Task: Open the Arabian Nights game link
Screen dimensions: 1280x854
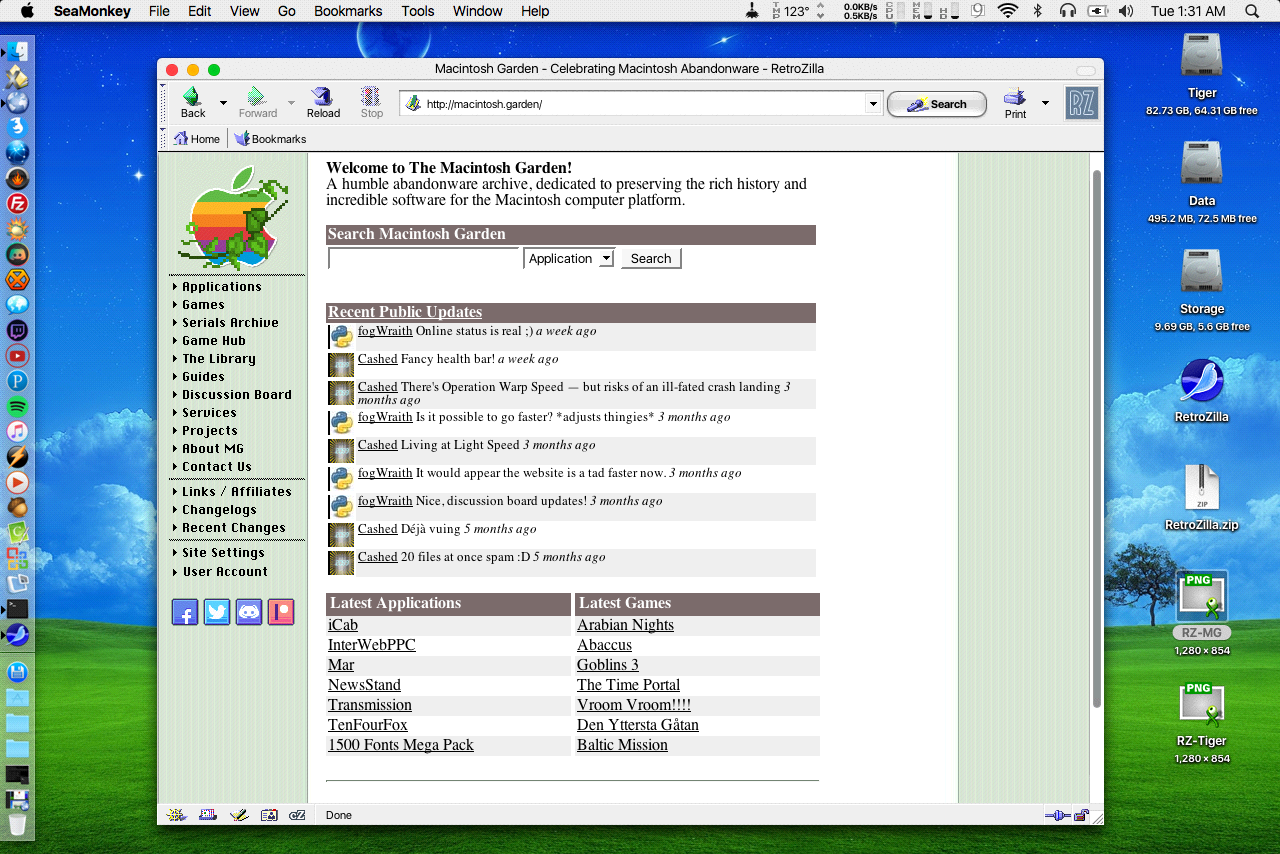Action: pos(625,625)
